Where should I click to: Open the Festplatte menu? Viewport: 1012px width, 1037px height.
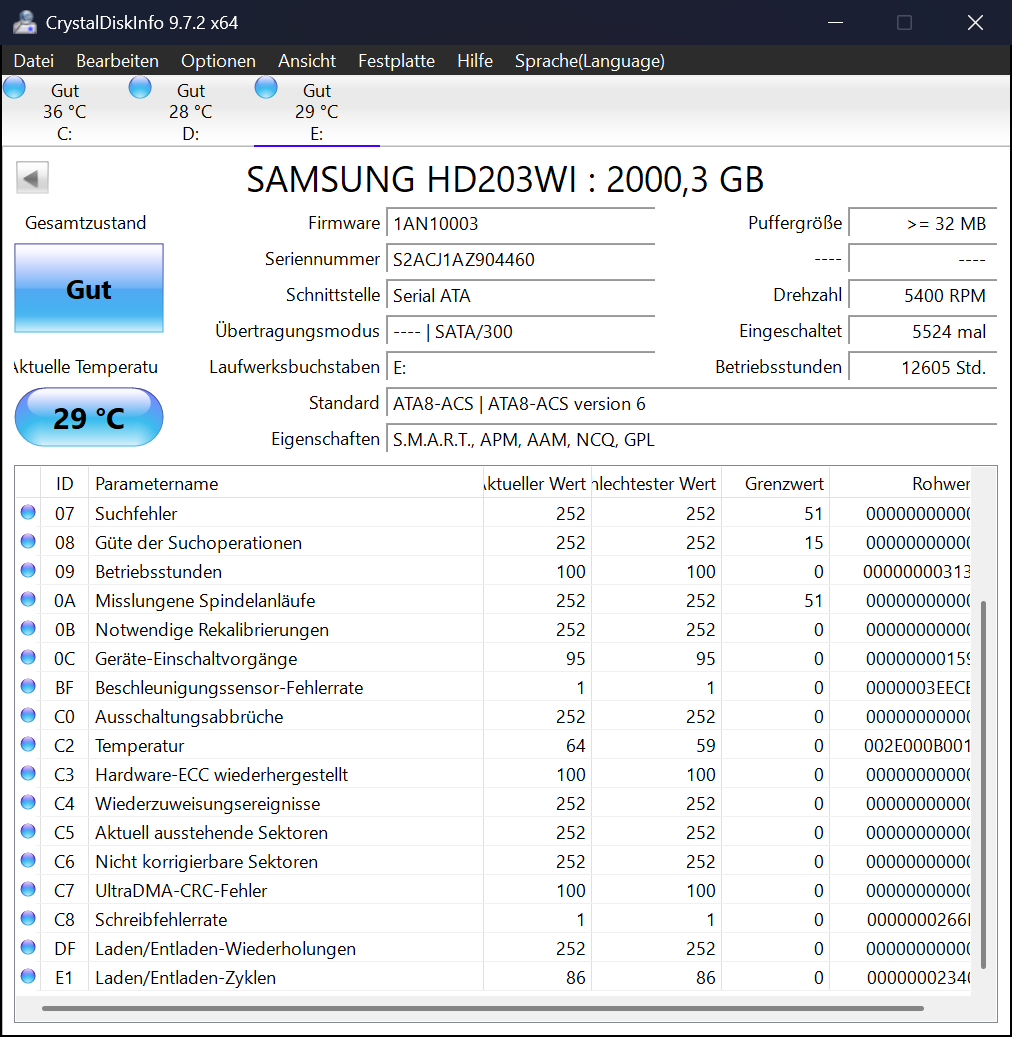coord(396,61)
